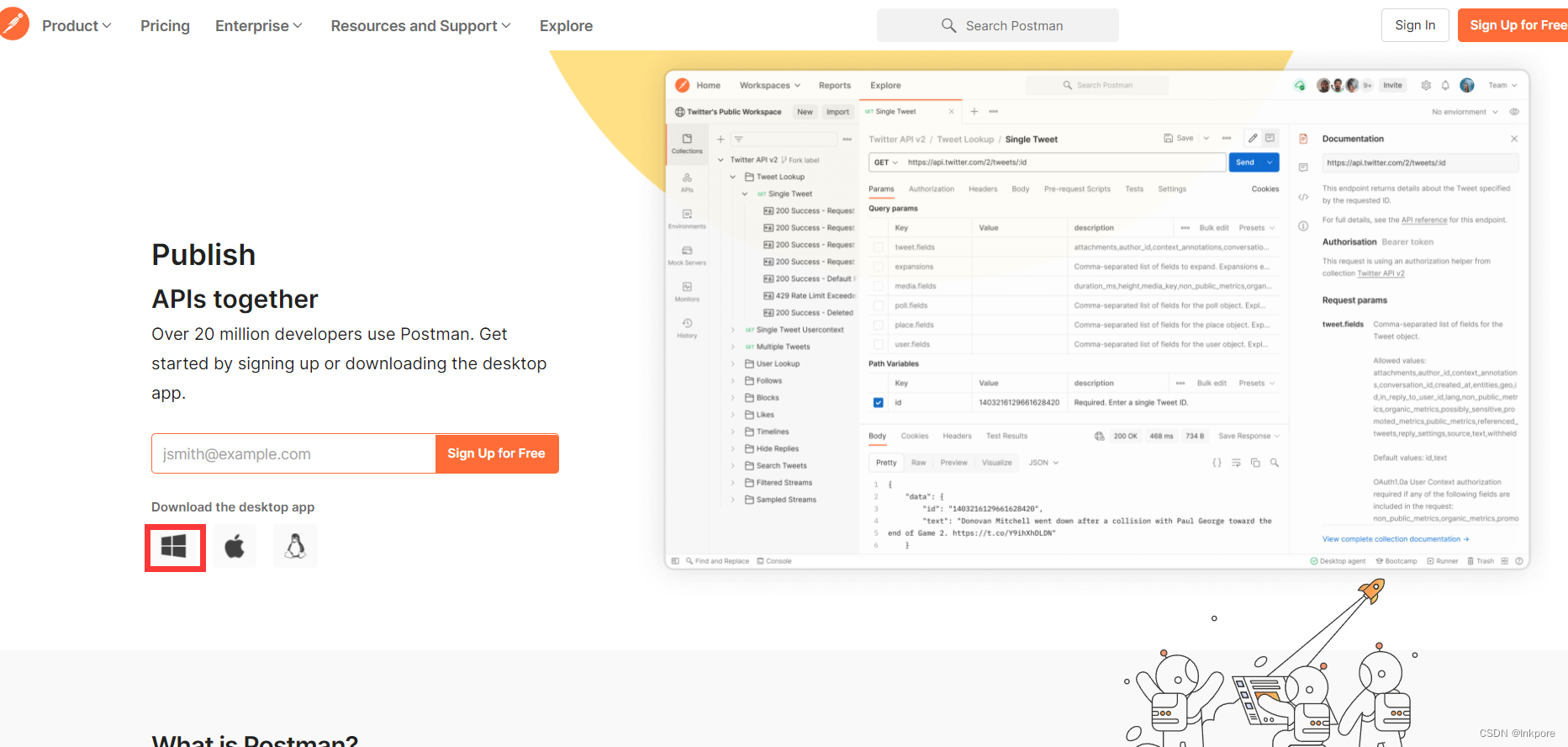Click the Postman logo in the site header
Image resolution: width=1568 pixels, height=747 pixels.
13,24
